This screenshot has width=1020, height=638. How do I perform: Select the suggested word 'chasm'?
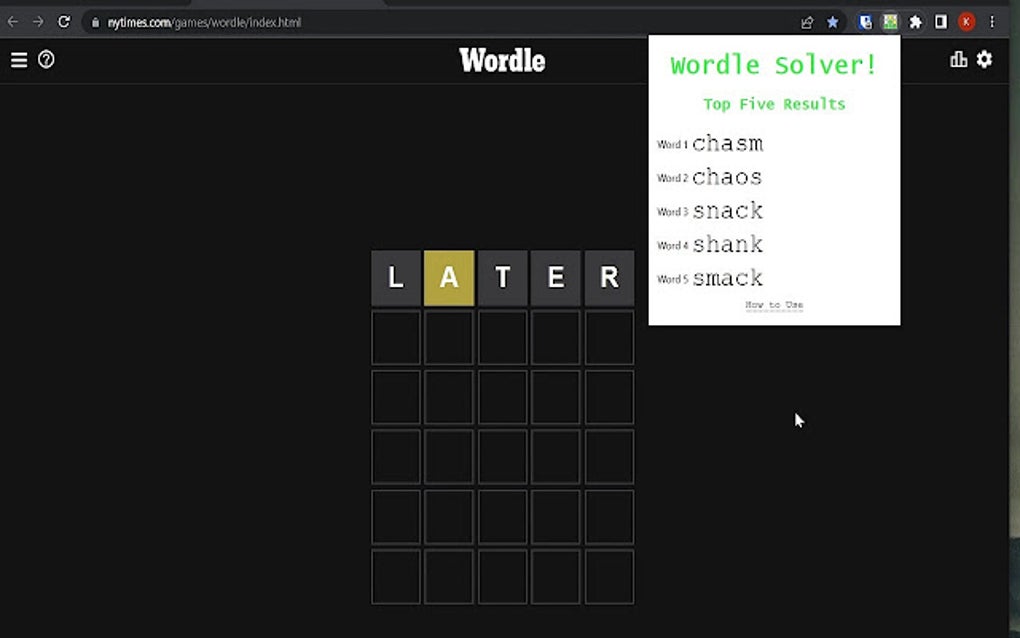727,143
